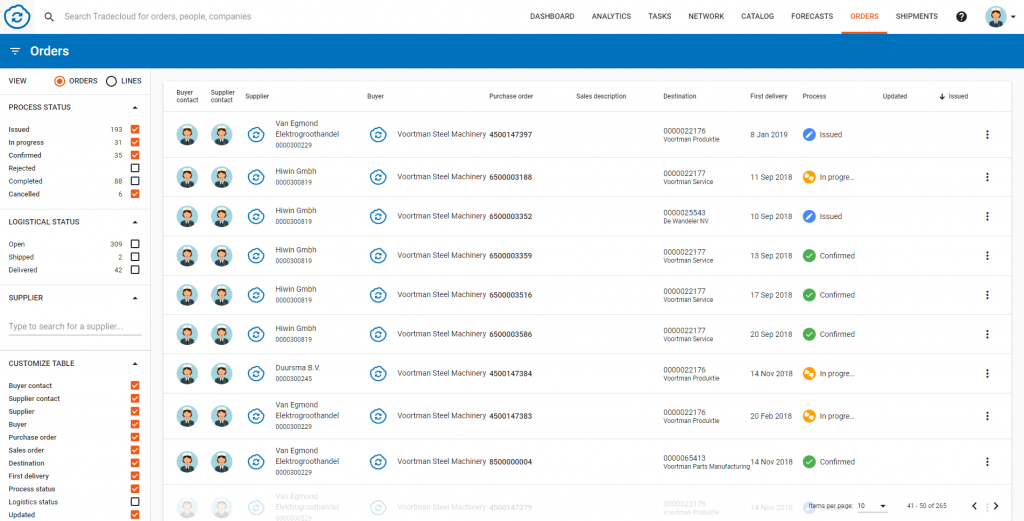Click In progress status icon for order 6500003188
Viewport: 1024px width, 521px height.
(809, 177)
